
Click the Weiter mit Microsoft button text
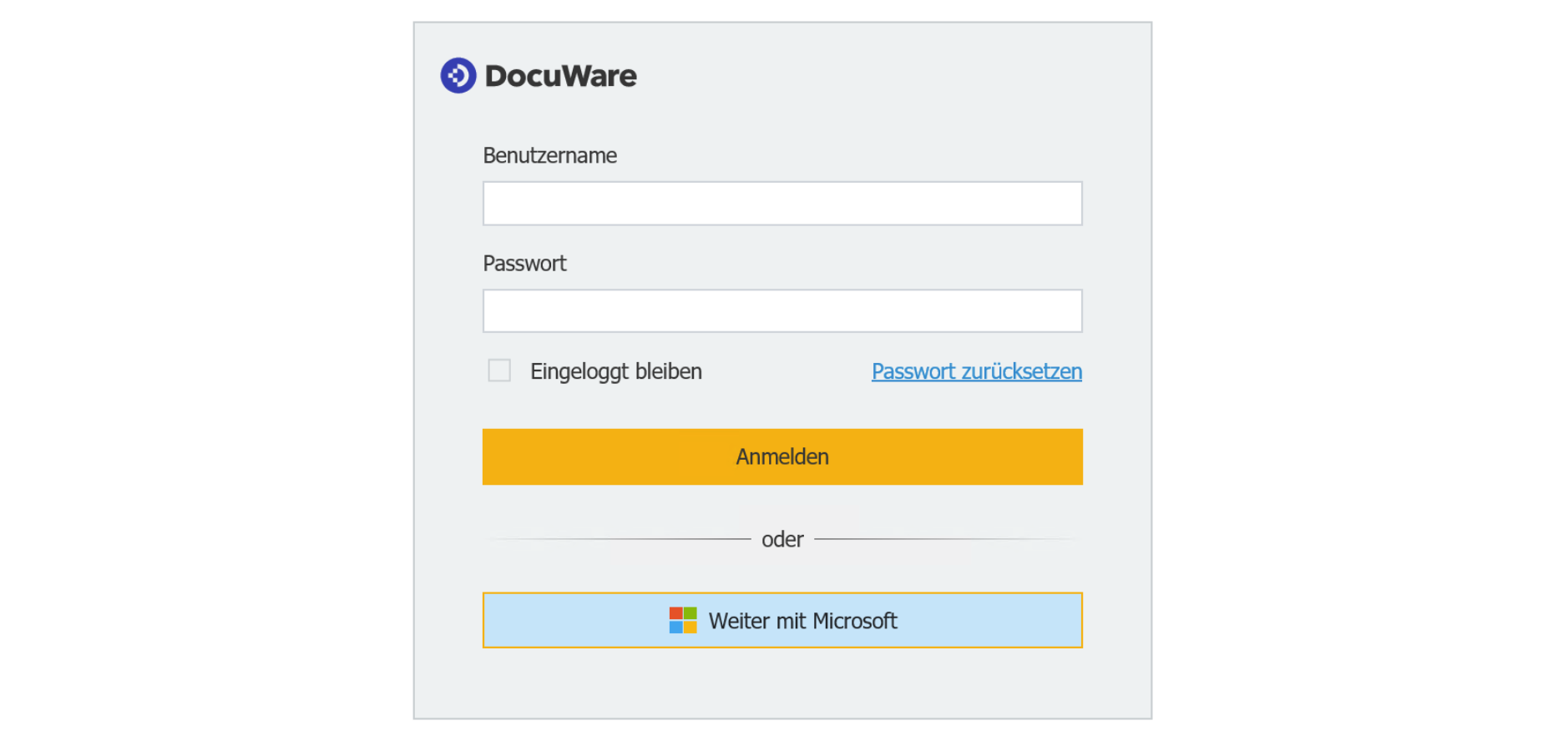802,621
